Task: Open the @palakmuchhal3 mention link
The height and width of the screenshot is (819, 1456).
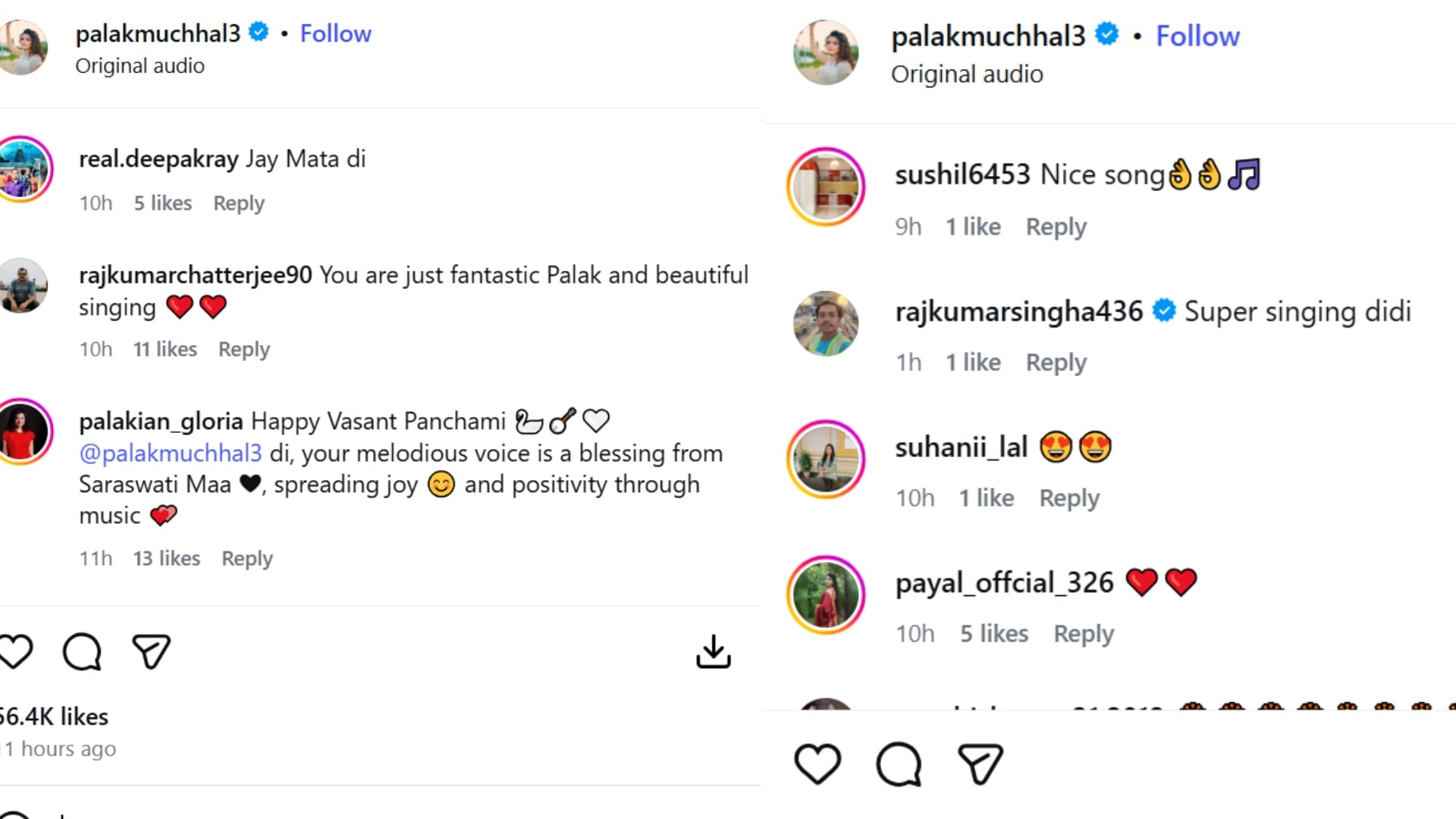Action: click(x=171, y=453)
